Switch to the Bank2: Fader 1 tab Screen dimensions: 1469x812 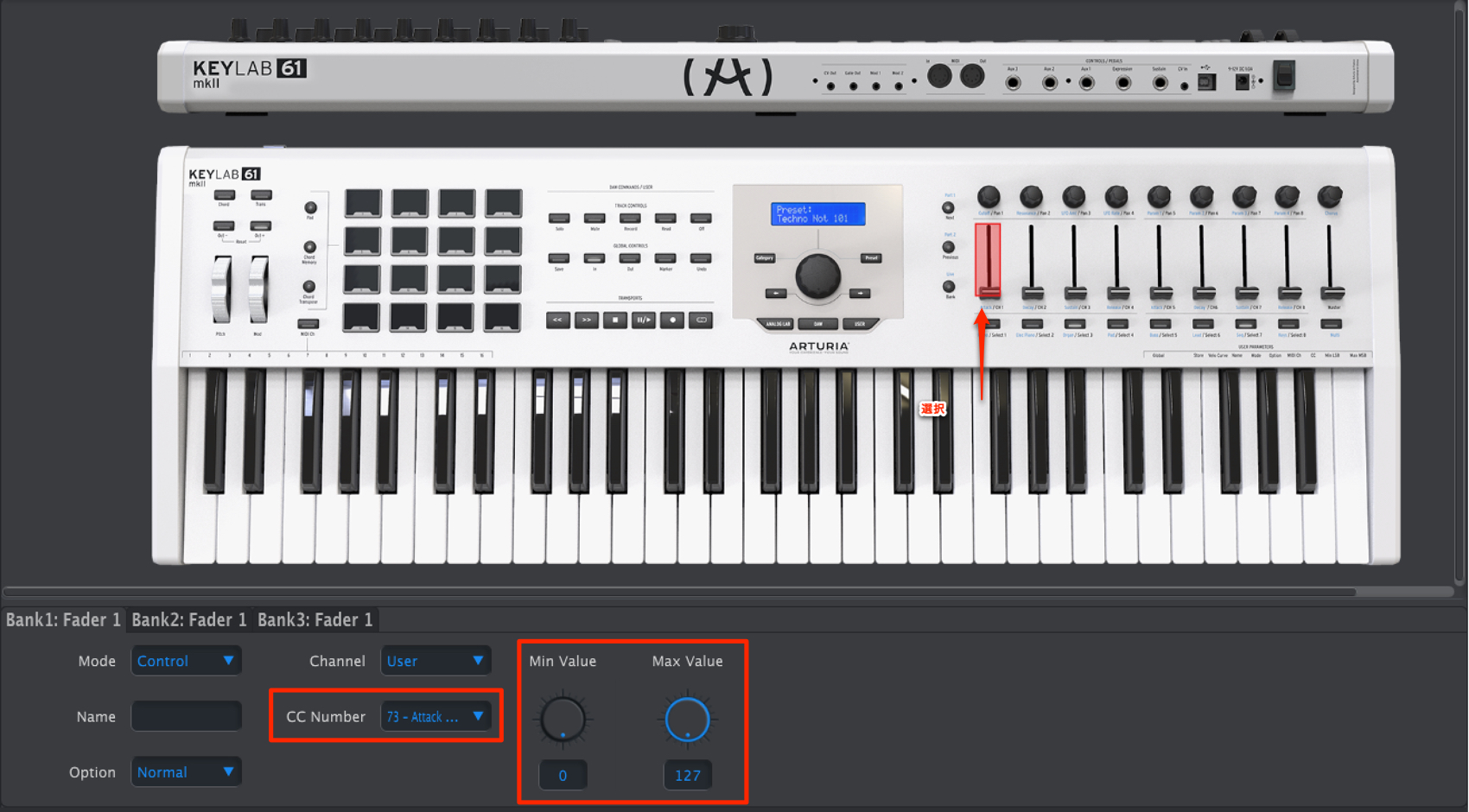(x=189, y=619)
